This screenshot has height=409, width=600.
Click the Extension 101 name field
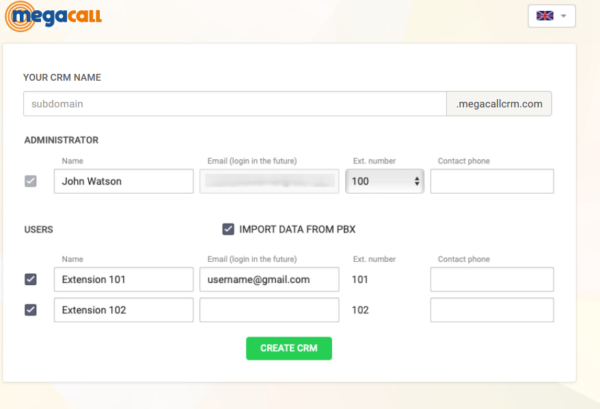tap(123, 280)
